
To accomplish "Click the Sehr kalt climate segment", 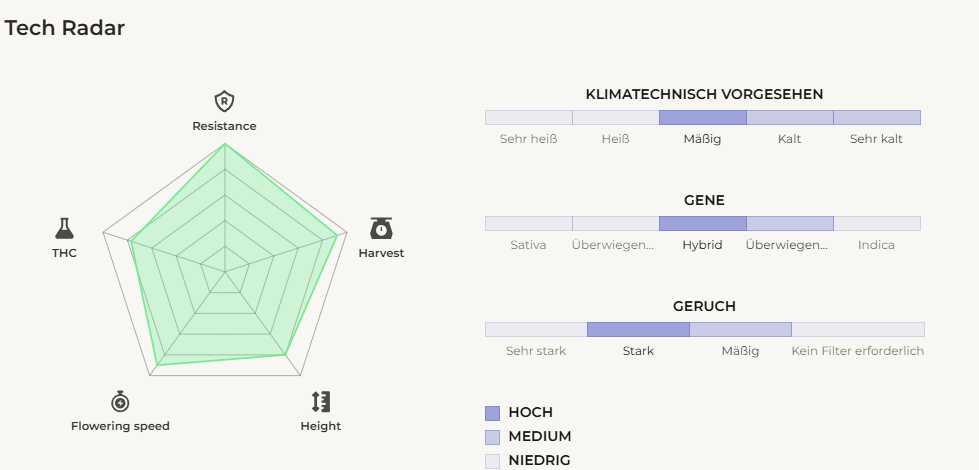I will click(876, 118).
